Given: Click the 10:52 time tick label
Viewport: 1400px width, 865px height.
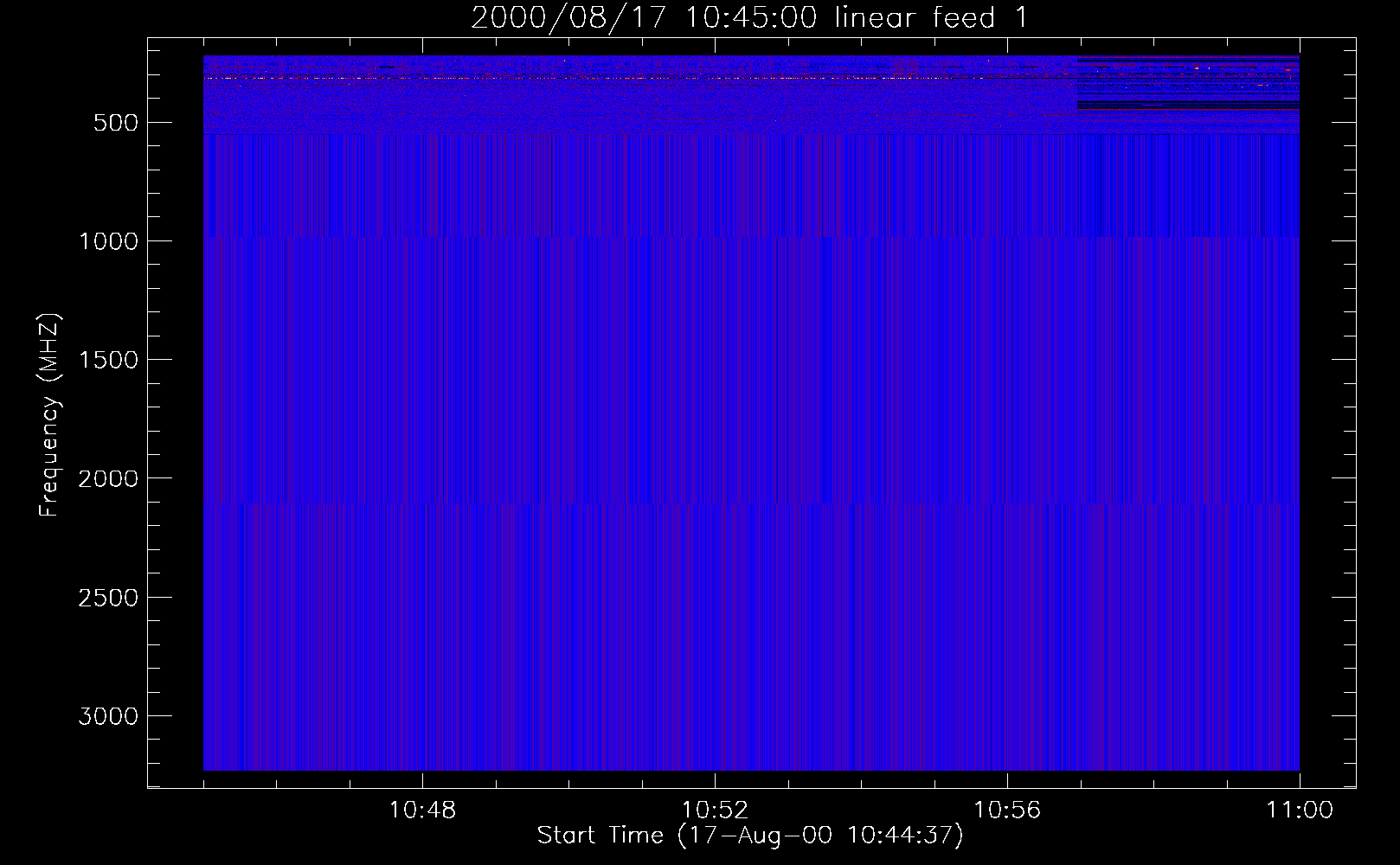Looking at the screenshot, I should [x=715, y=811].
